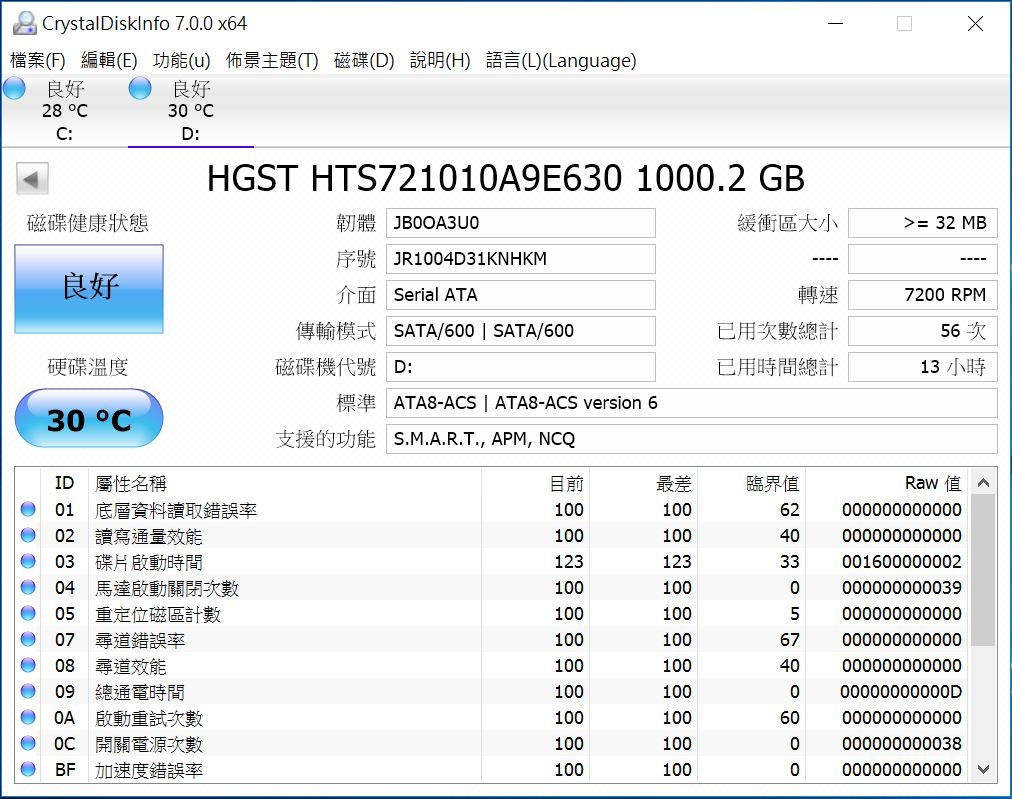Select the 總通電時間 attribute row
Image resolution: width=1012 pixels, height=799 pixels.
(491, 691)
